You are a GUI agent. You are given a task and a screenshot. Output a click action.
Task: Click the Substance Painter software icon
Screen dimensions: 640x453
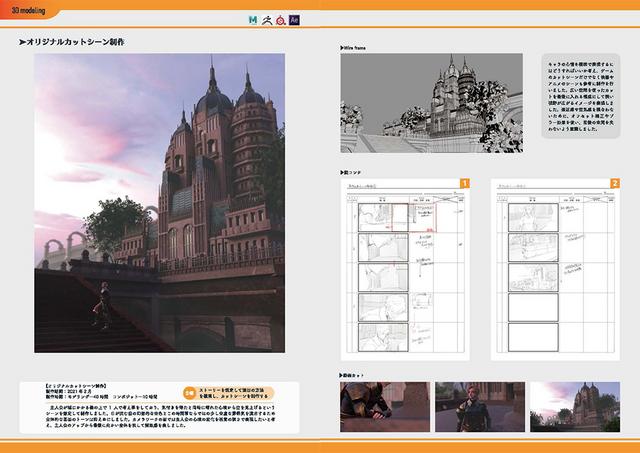pos(280,20)
